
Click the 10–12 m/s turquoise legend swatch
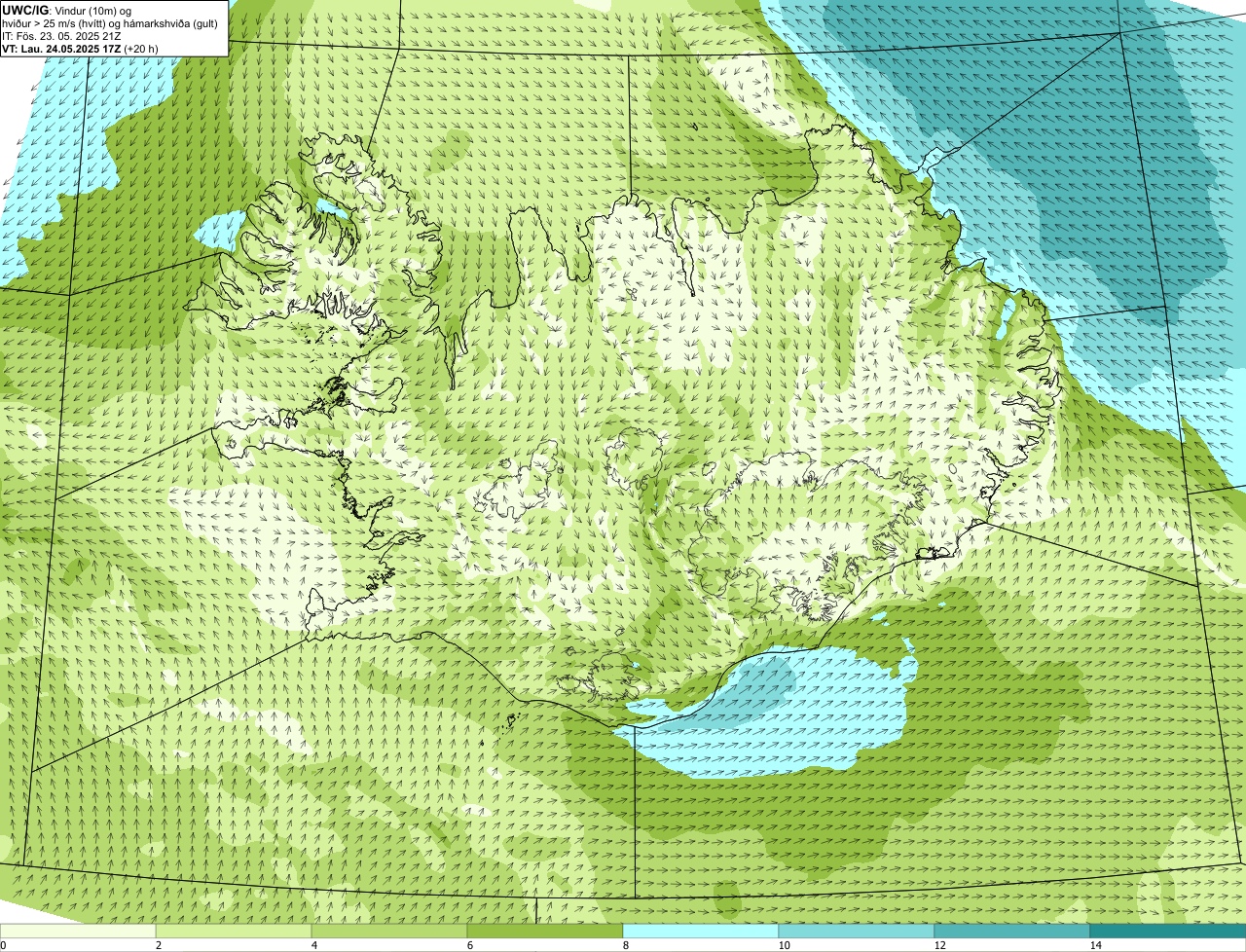click(x=857, y=931)
